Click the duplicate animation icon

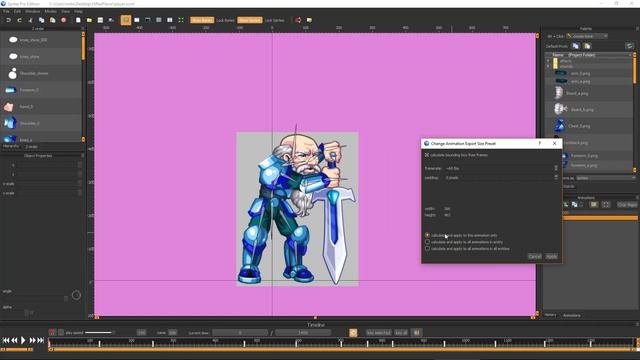(x=575, y=204)
